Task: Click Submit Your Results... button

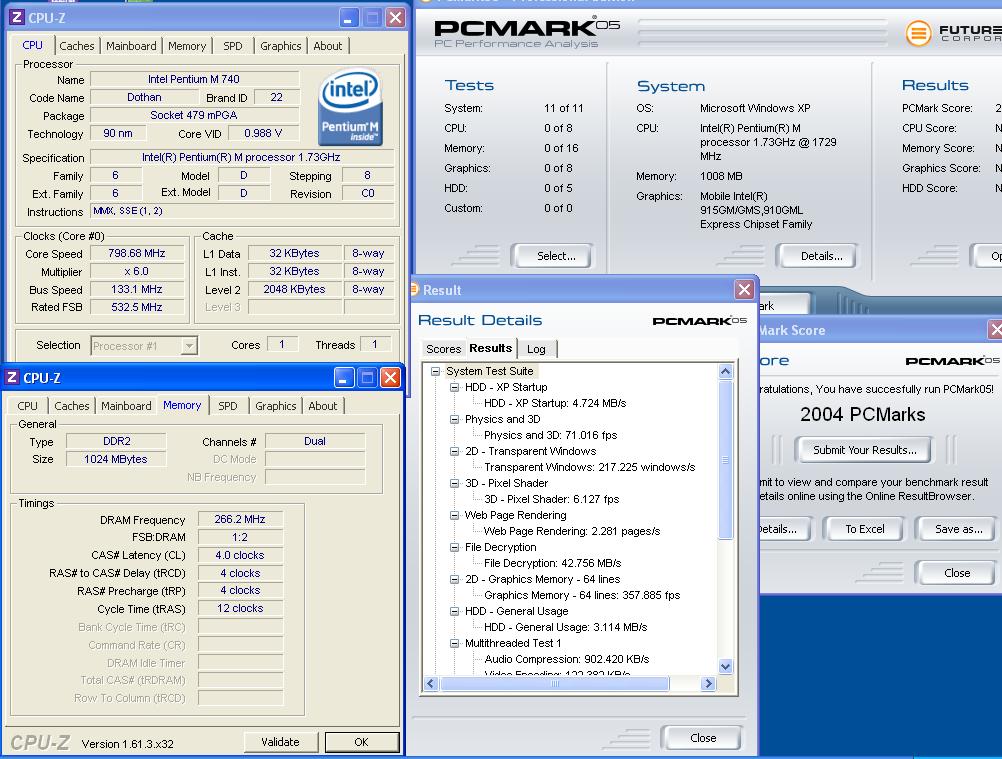Action: click(865, 450)
